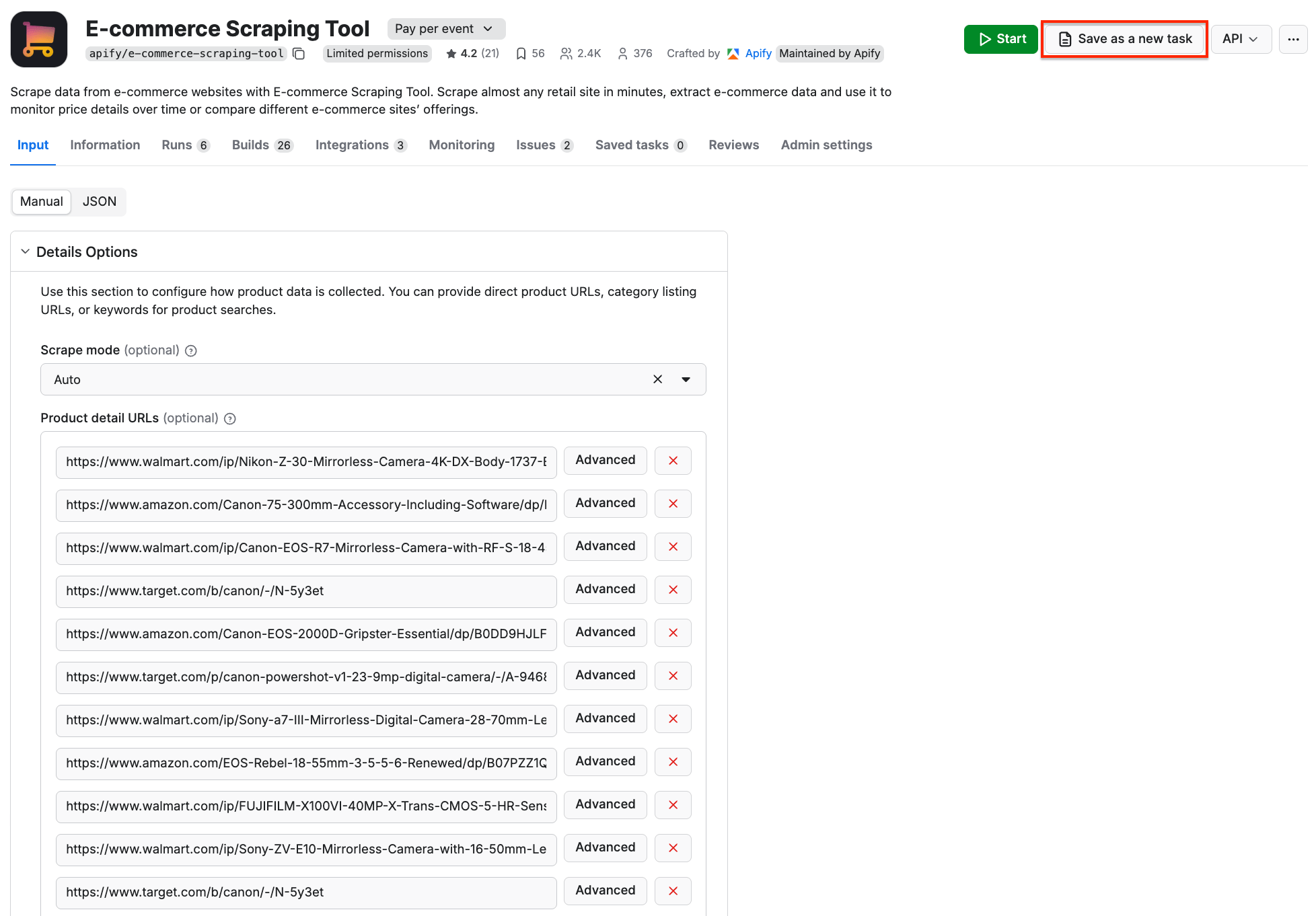Click the bookmark icon showing 56
Image resolution: width=1316 pixels, height=916 pixels.
pyautogui.click(x=521, y=53)
